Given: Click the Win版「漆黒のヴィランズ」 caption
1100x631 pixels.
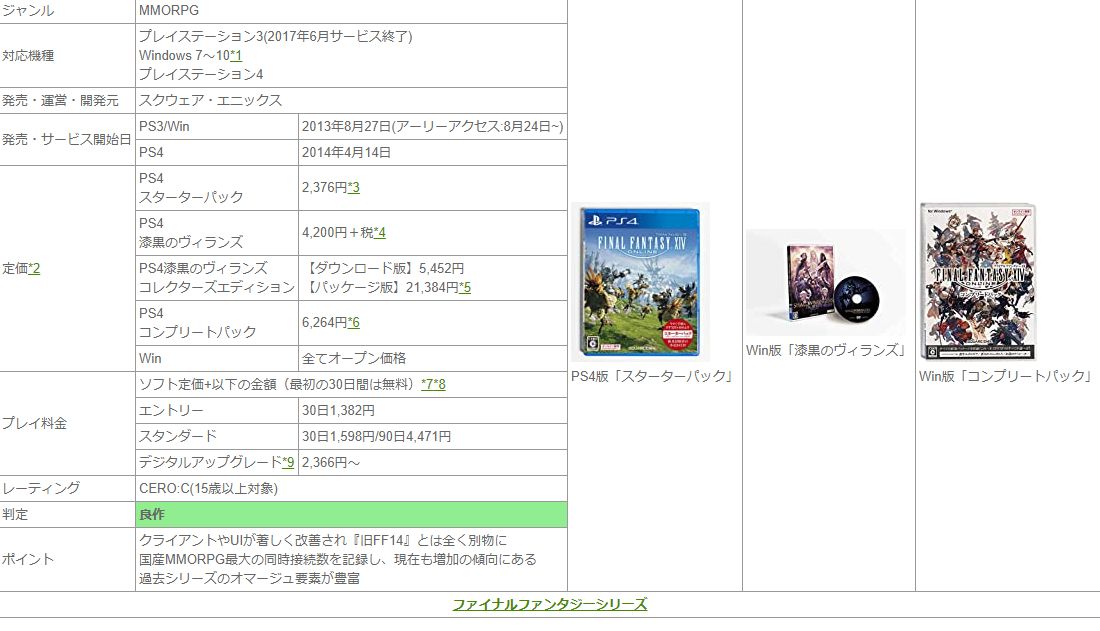Looking at the screenshot, I should pyautogui.click(x=828, y=350).
